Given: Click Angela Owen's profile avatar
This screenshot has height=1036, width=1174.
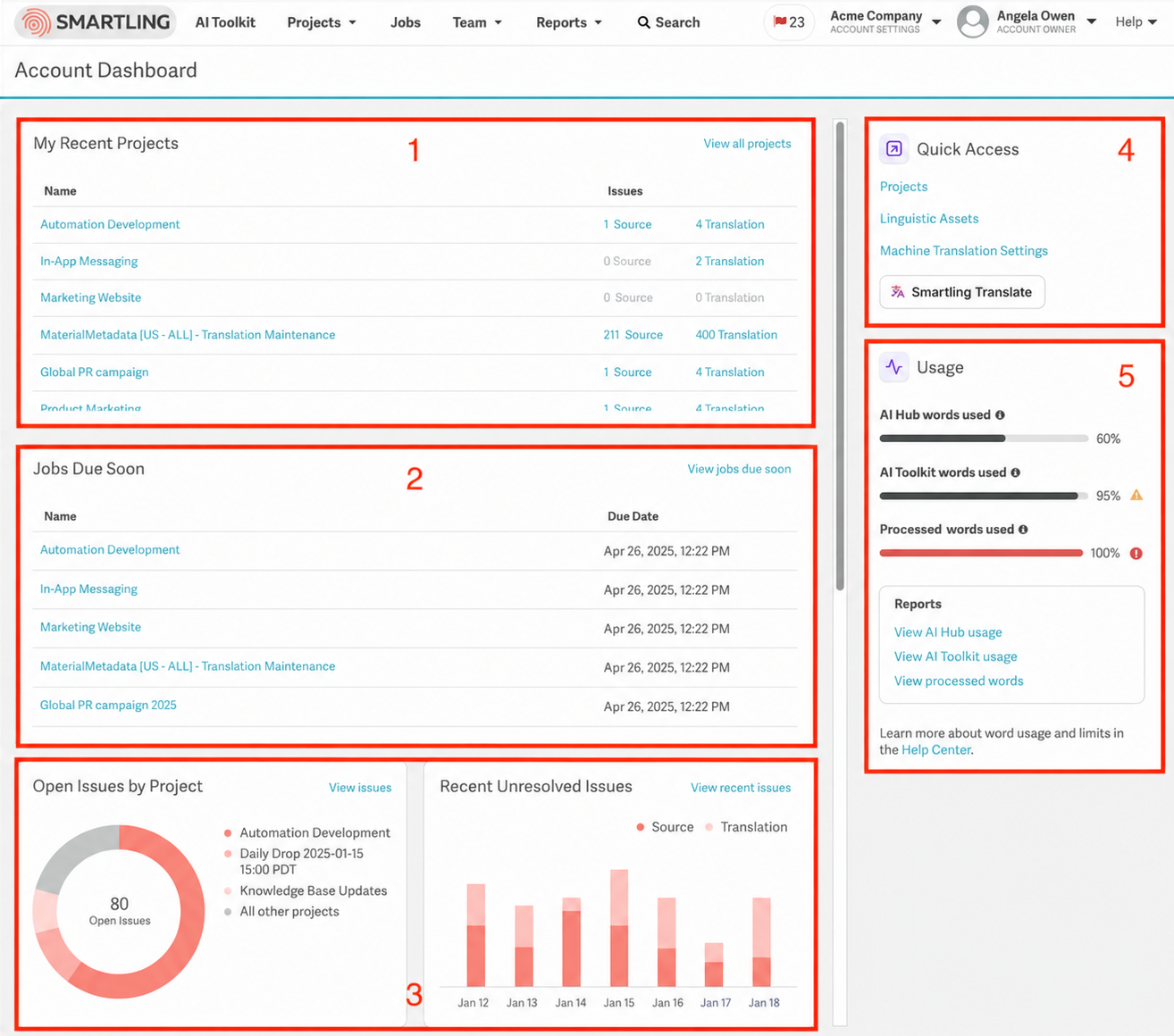Looking at the screenshot, I should point(972,22).
